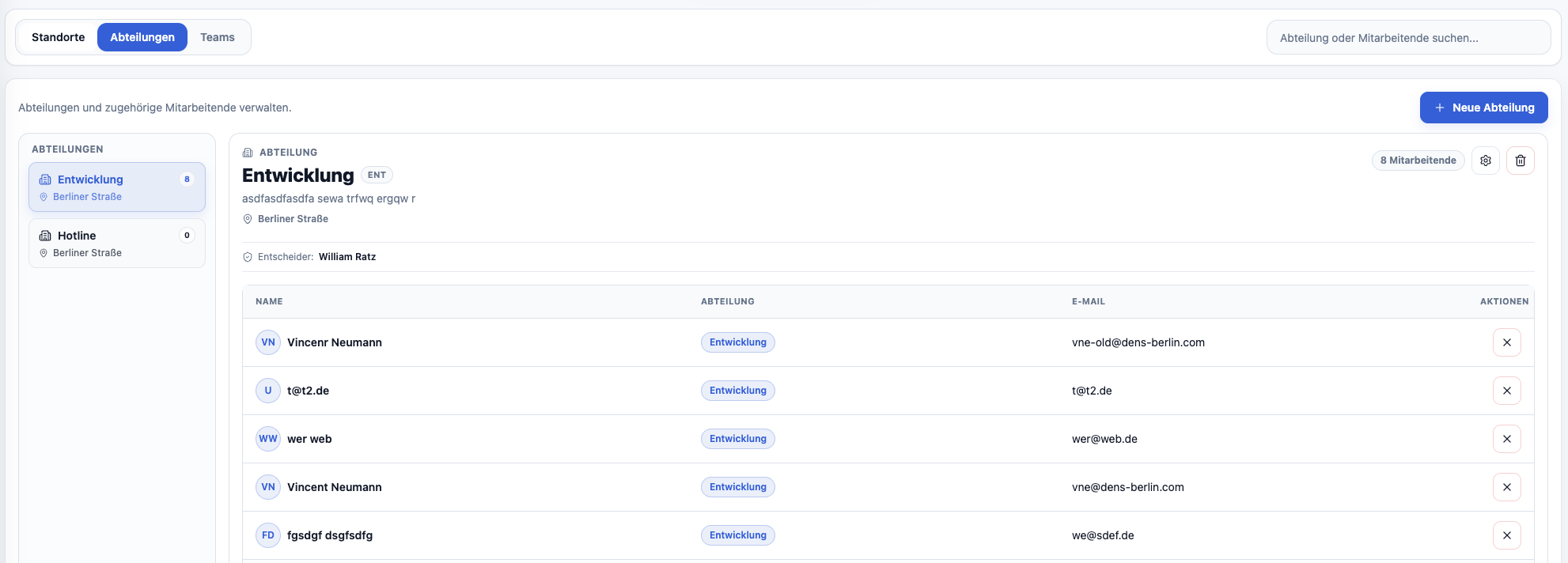Click the name fgsdgf dsgfsdfg
This screenshot has height=563, width=1568.
(330, 535)
